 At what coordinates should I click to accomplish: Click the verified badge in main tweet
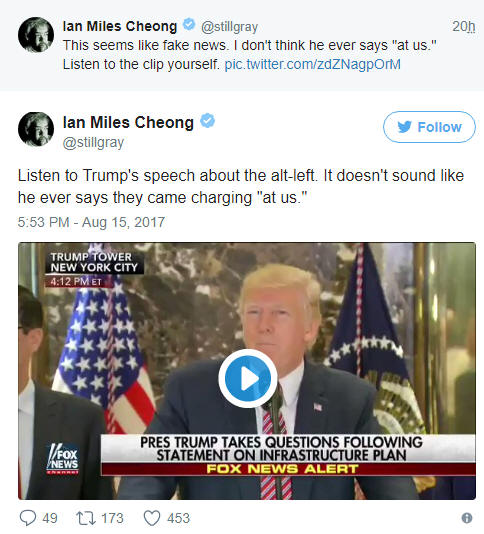point(207,121)
